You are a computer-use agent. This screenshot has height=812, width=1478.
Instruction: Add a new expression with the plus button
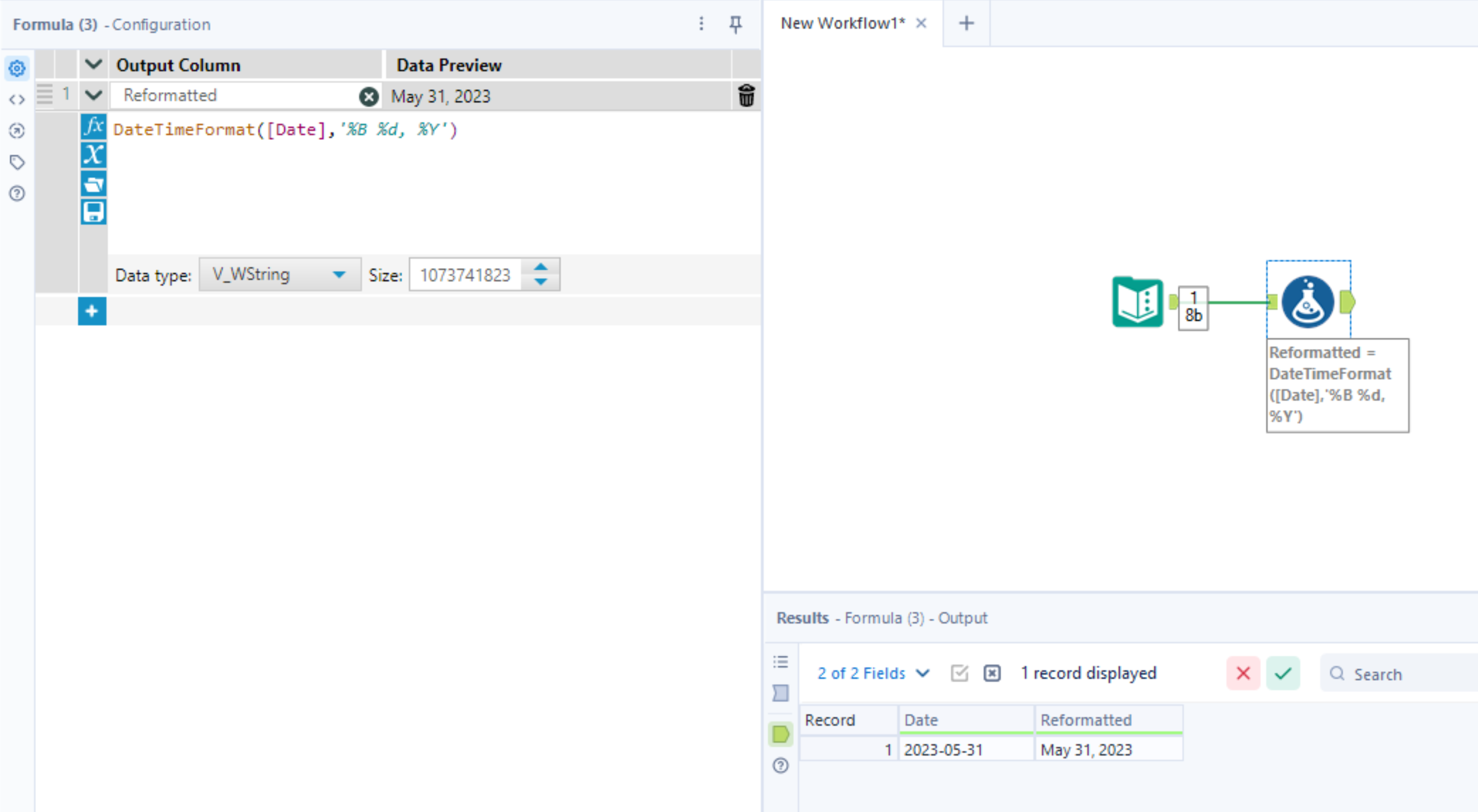point(92,311)
